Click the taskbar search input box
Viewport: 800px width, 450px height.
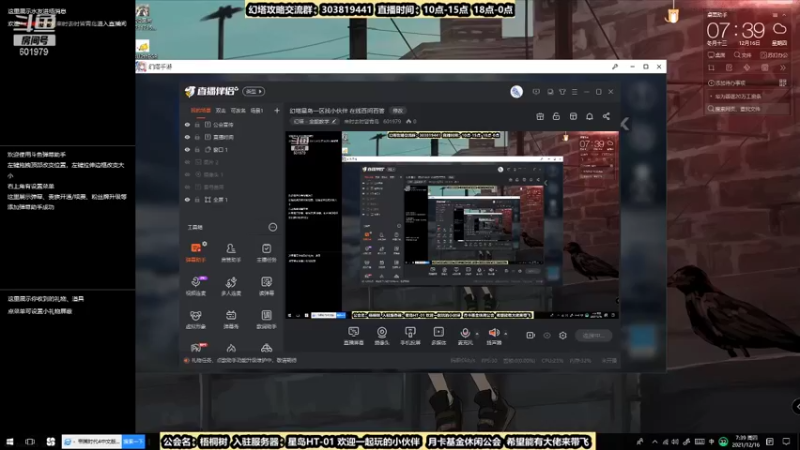93,442
